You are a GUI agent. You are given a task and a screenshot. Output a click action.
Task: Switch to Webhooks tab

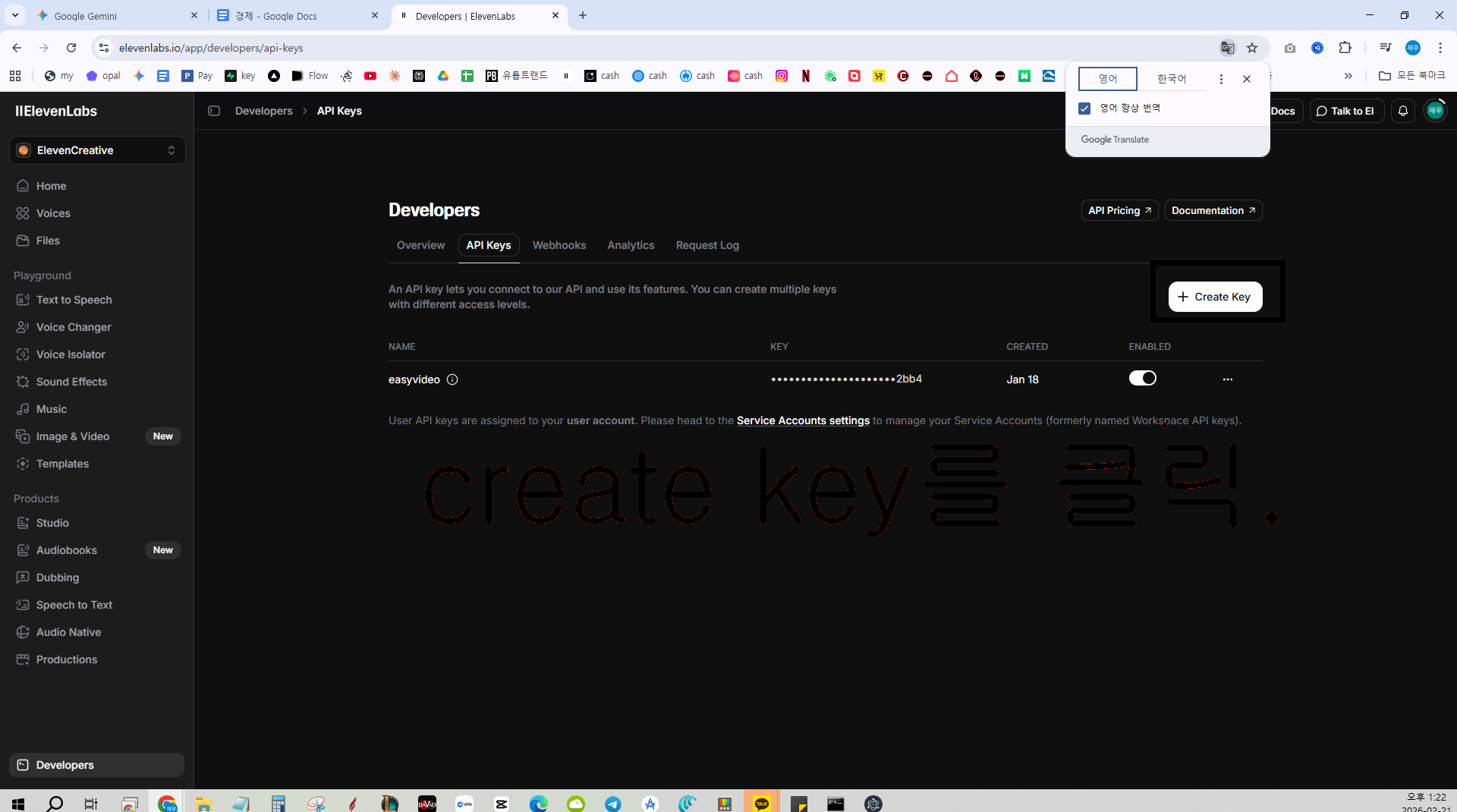[559, 245]
